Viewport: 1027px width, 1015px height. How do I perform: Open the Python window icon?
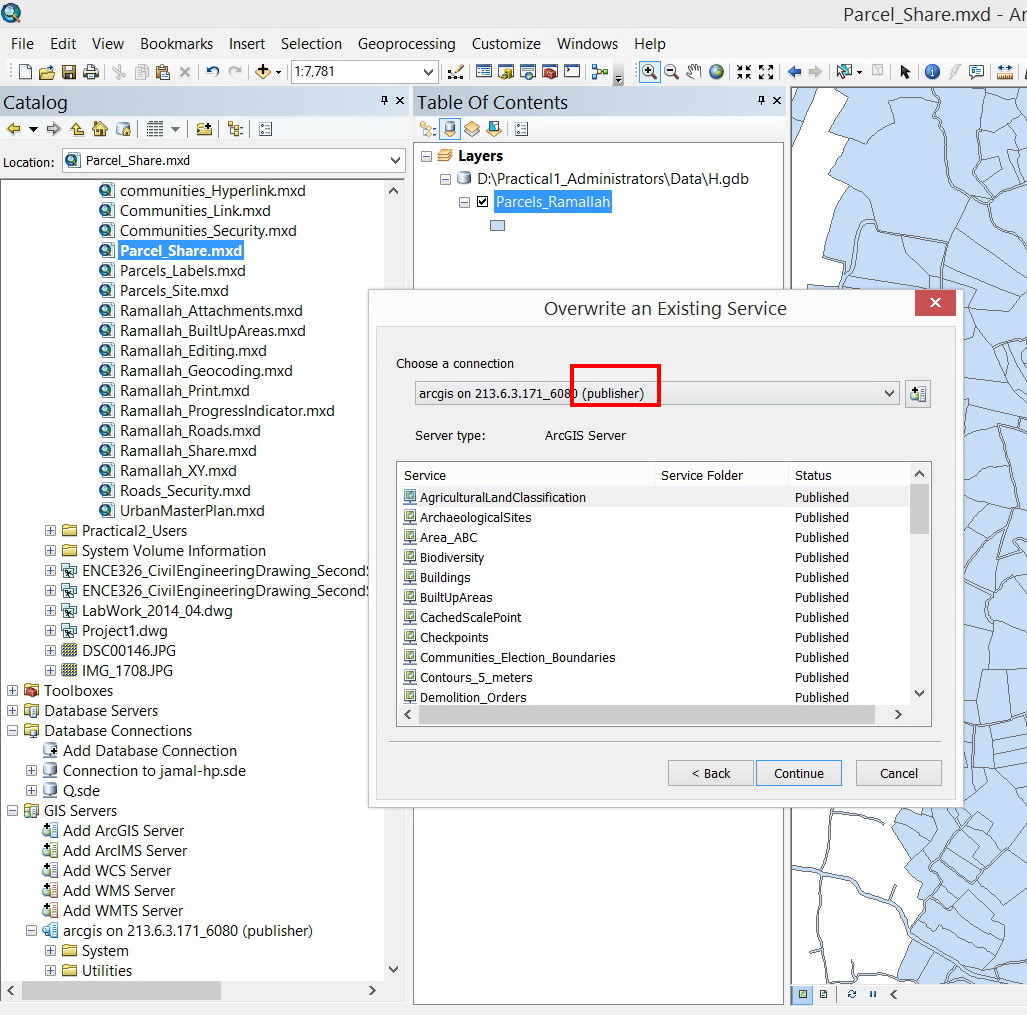click(572, 72)
